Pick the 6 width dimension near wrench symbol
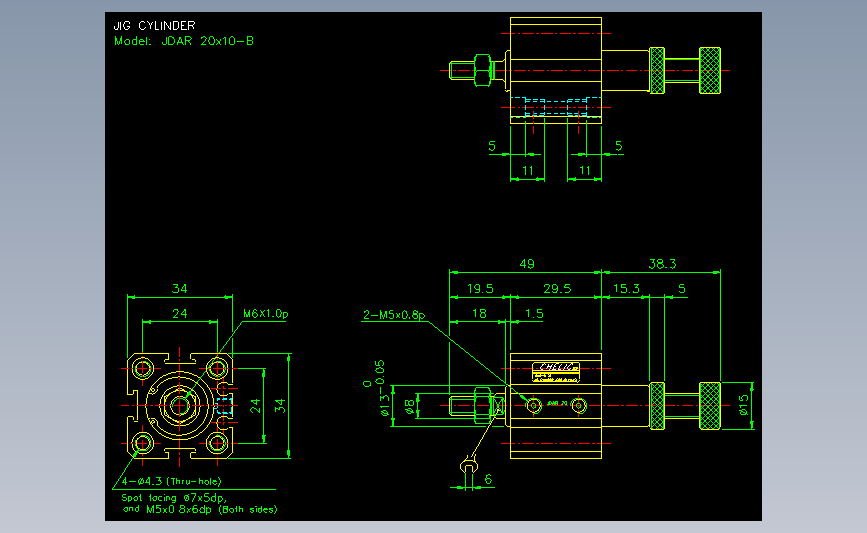Image resolution: width=867 pixels, height=533 pixels. tap(488, 479)
